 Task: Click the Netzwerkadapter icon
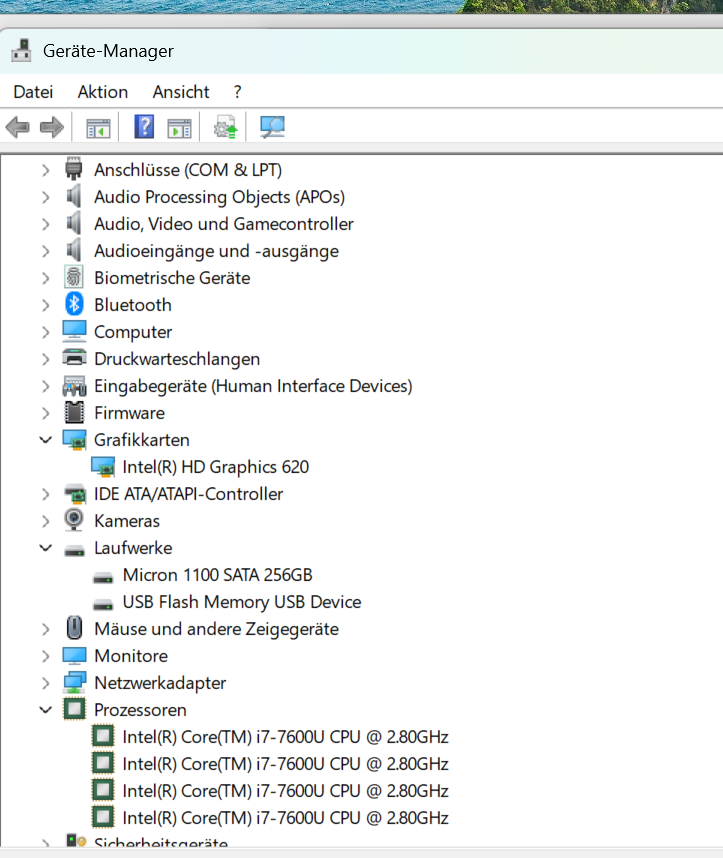click(x=74, y=682)
